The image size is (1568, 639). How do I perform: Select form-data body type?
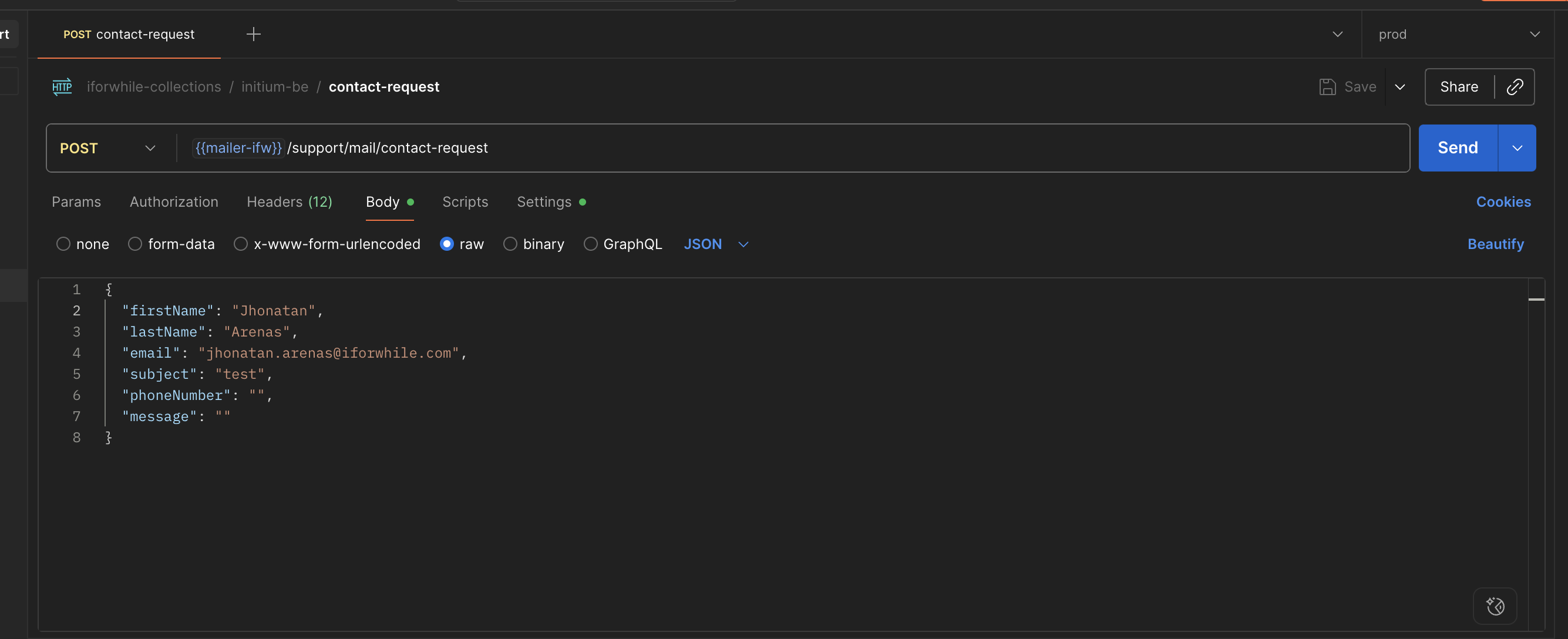(x=135, y=244)
